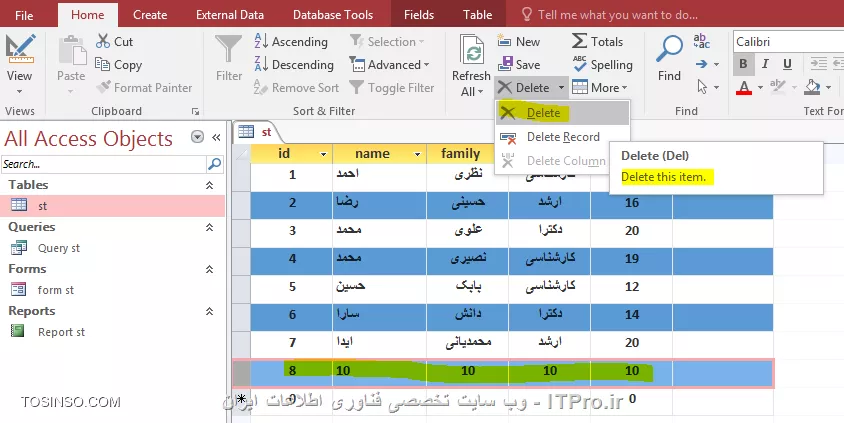Click Remove Sort
Screen dimensions: 844x423
click(296, 88)
